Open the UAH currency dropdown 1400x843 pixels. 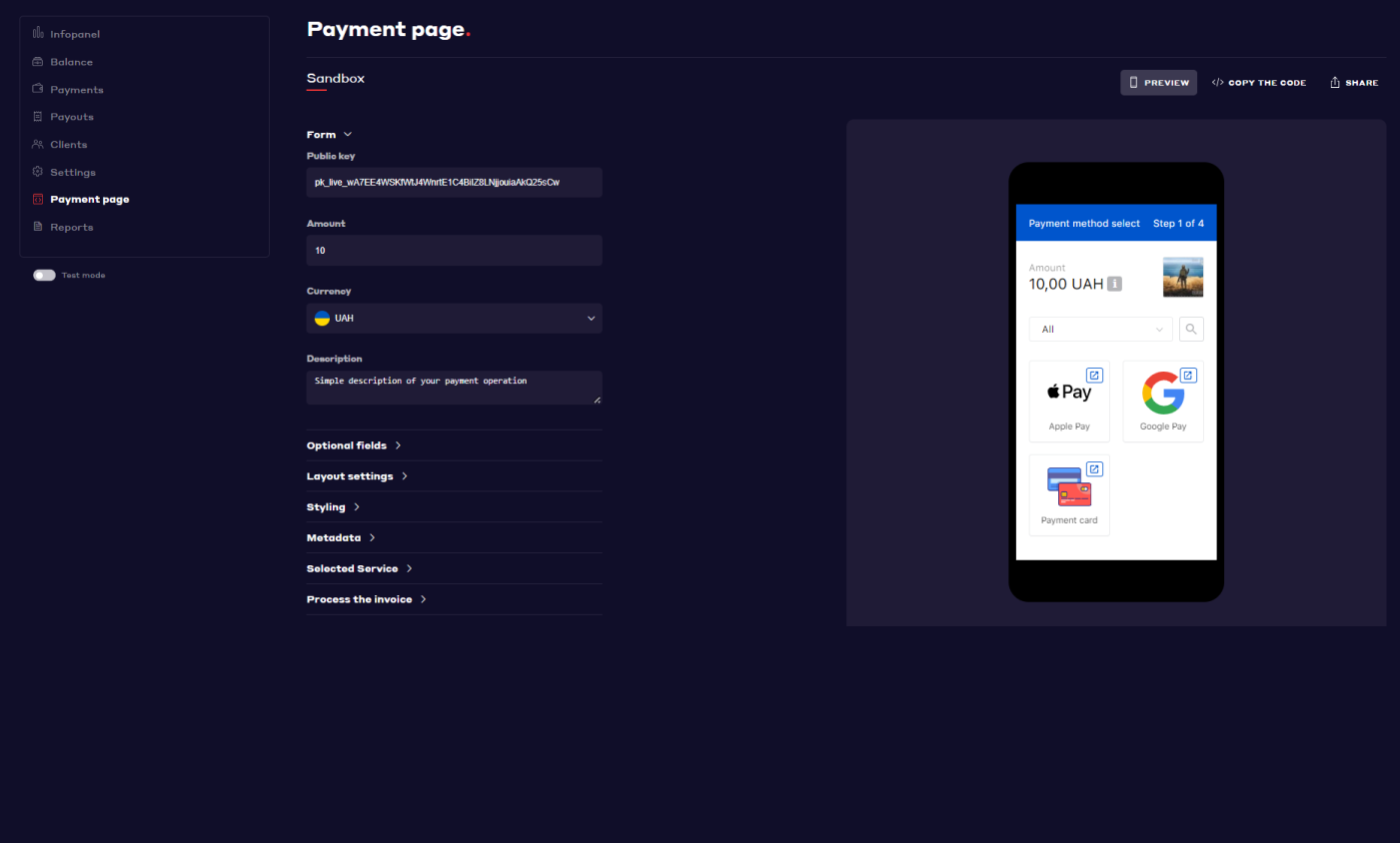point(454,319)
